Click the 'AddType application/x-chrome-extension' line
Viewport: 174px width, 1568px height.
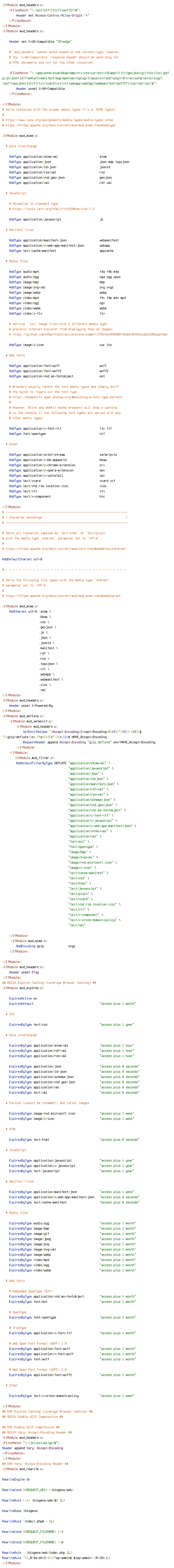point(57,464)
